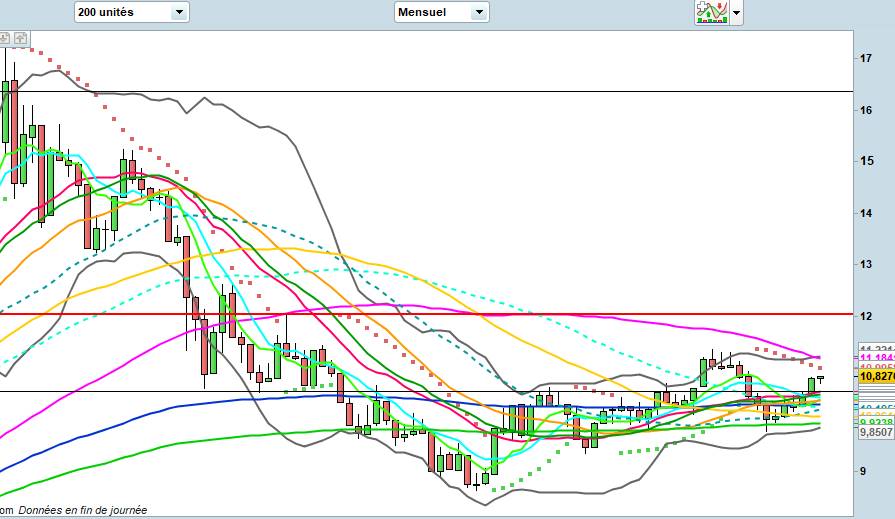
Task: Open the add indicator chart icon
Action: 711,12
